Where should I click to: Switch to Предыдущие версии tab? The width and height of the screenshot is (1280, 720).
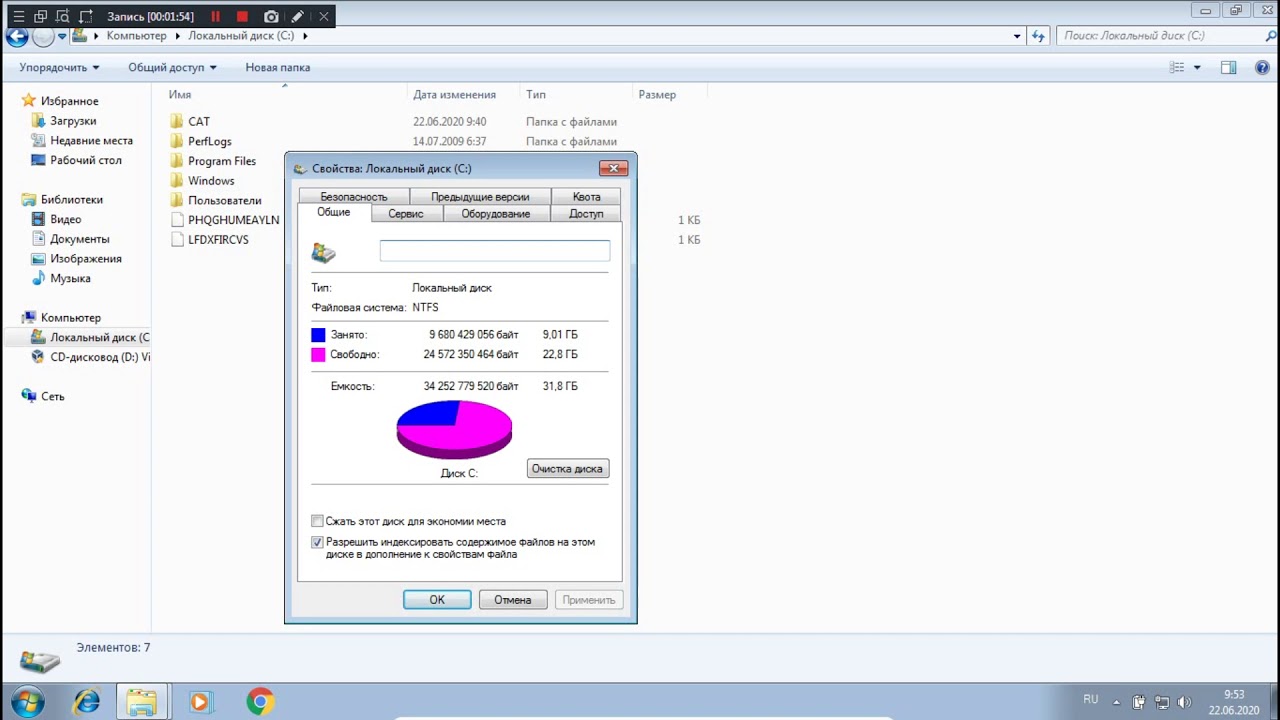480,197
